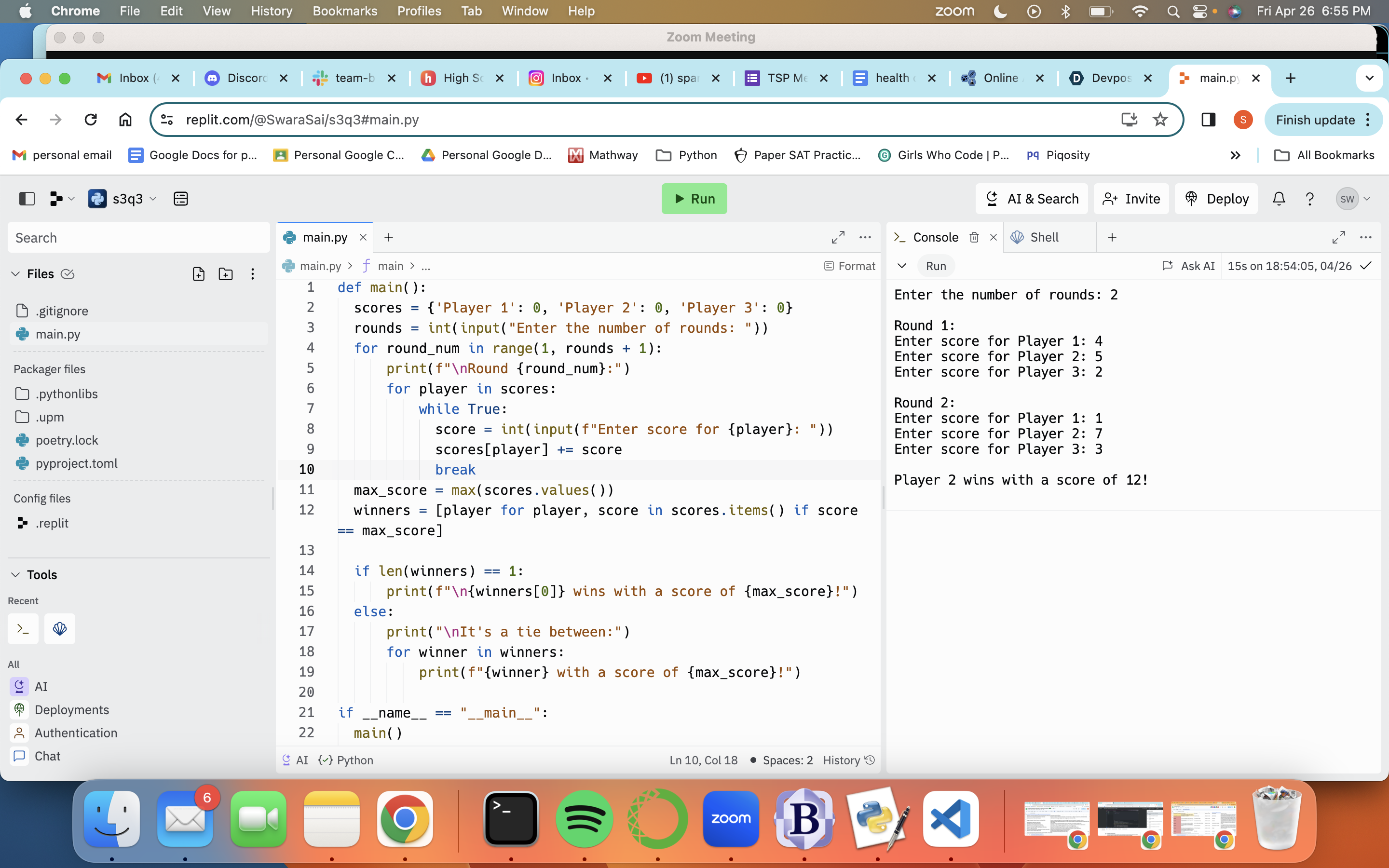This screenshot has height=868, width=1389.
Task: Bookmark this page with the star icon
Action: 1160,120
